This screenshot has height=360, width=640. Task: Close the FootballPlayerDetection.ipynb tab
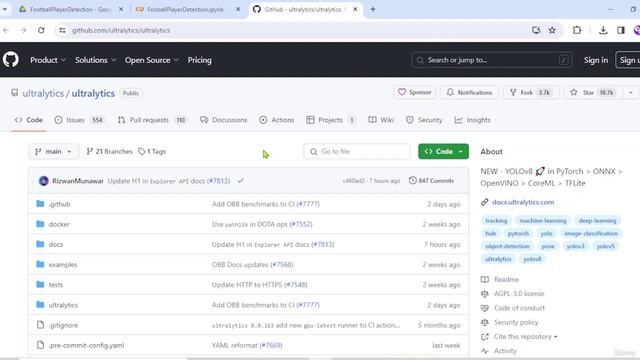238,9
